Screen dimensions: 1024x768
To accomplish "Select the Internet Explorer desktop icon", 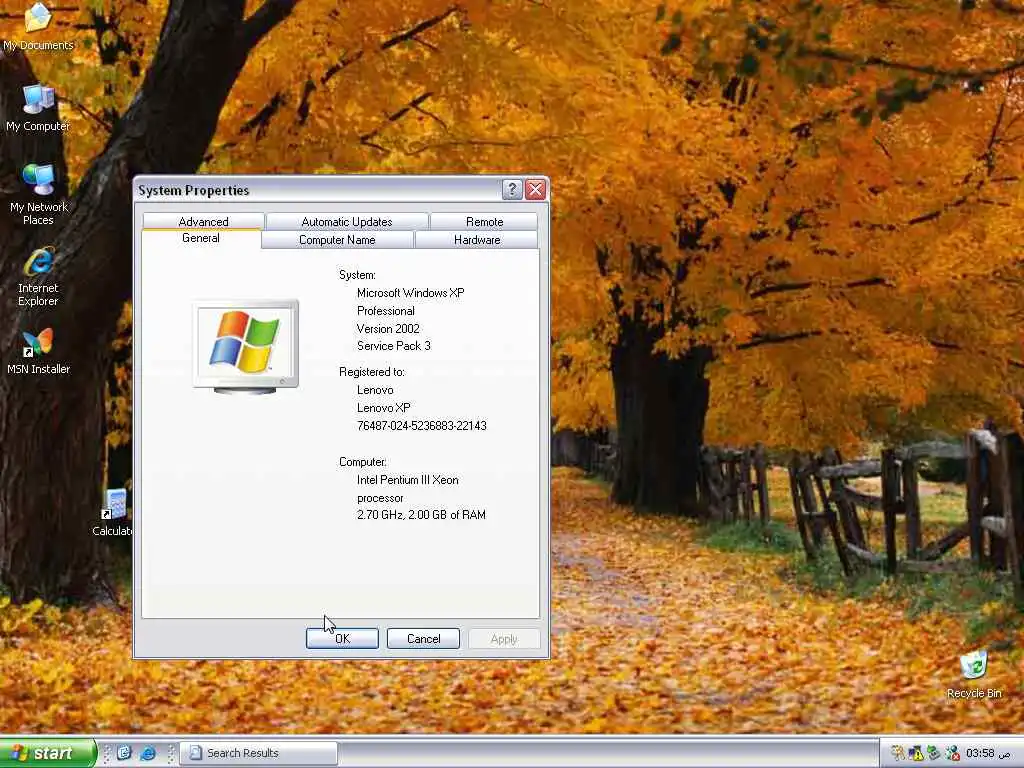I will [39, 277].
